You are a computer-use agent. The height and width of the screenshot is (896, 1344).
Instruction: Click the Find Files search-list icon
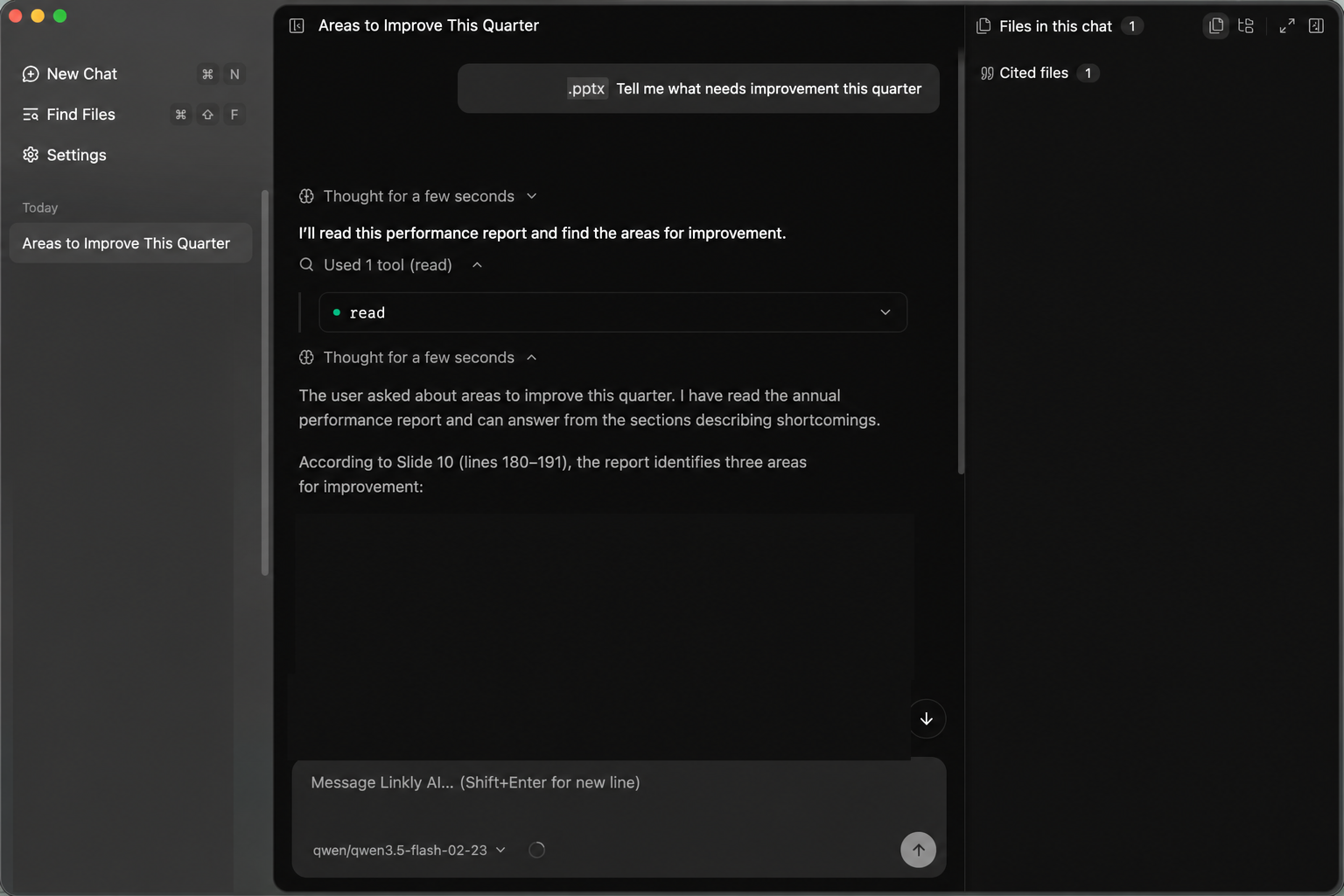(x=31, y=115)
